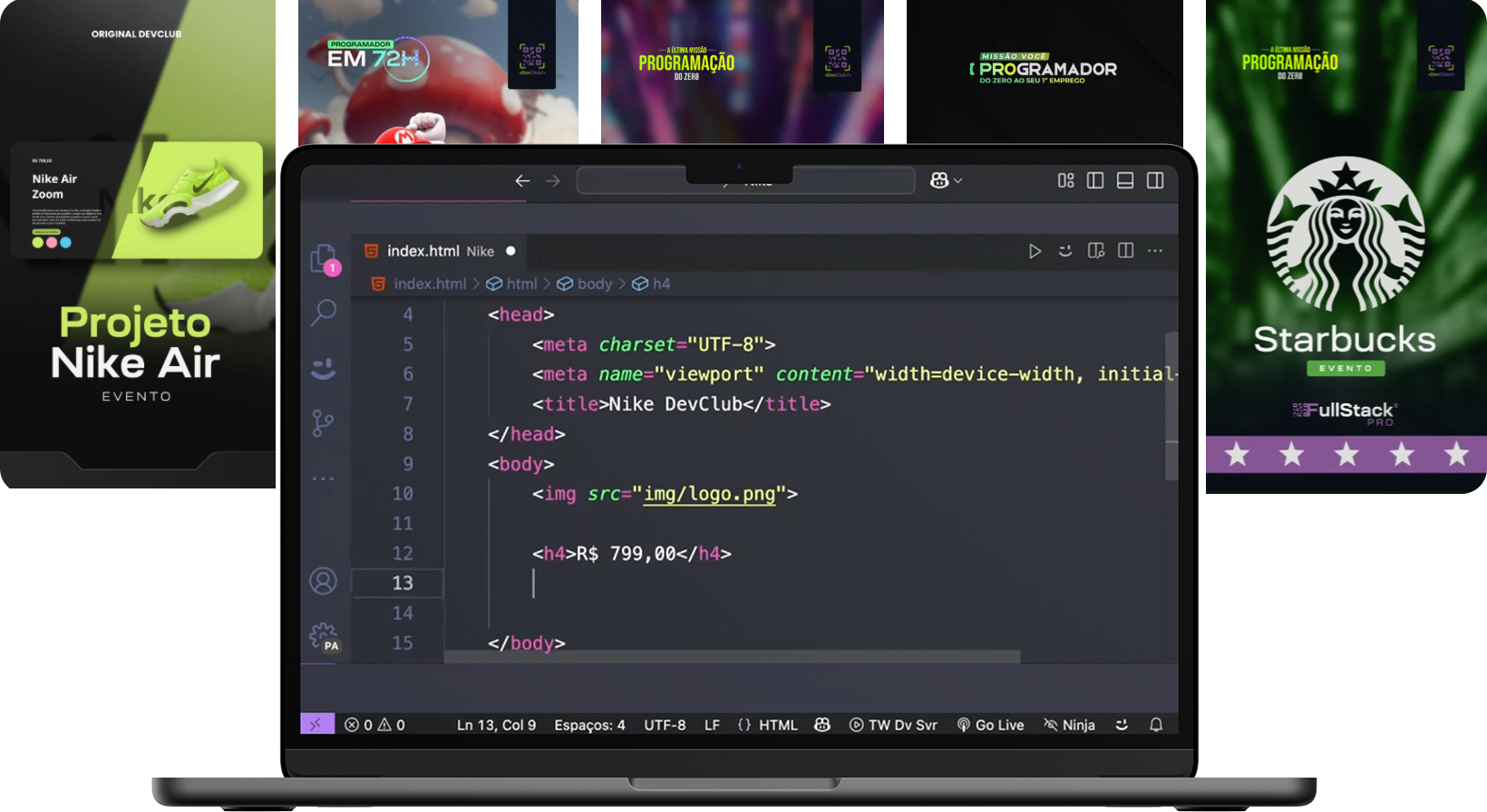Click the horizontal scrollbar under the editor
This screenshot has width=1487, height=812.
click(732, 657)
